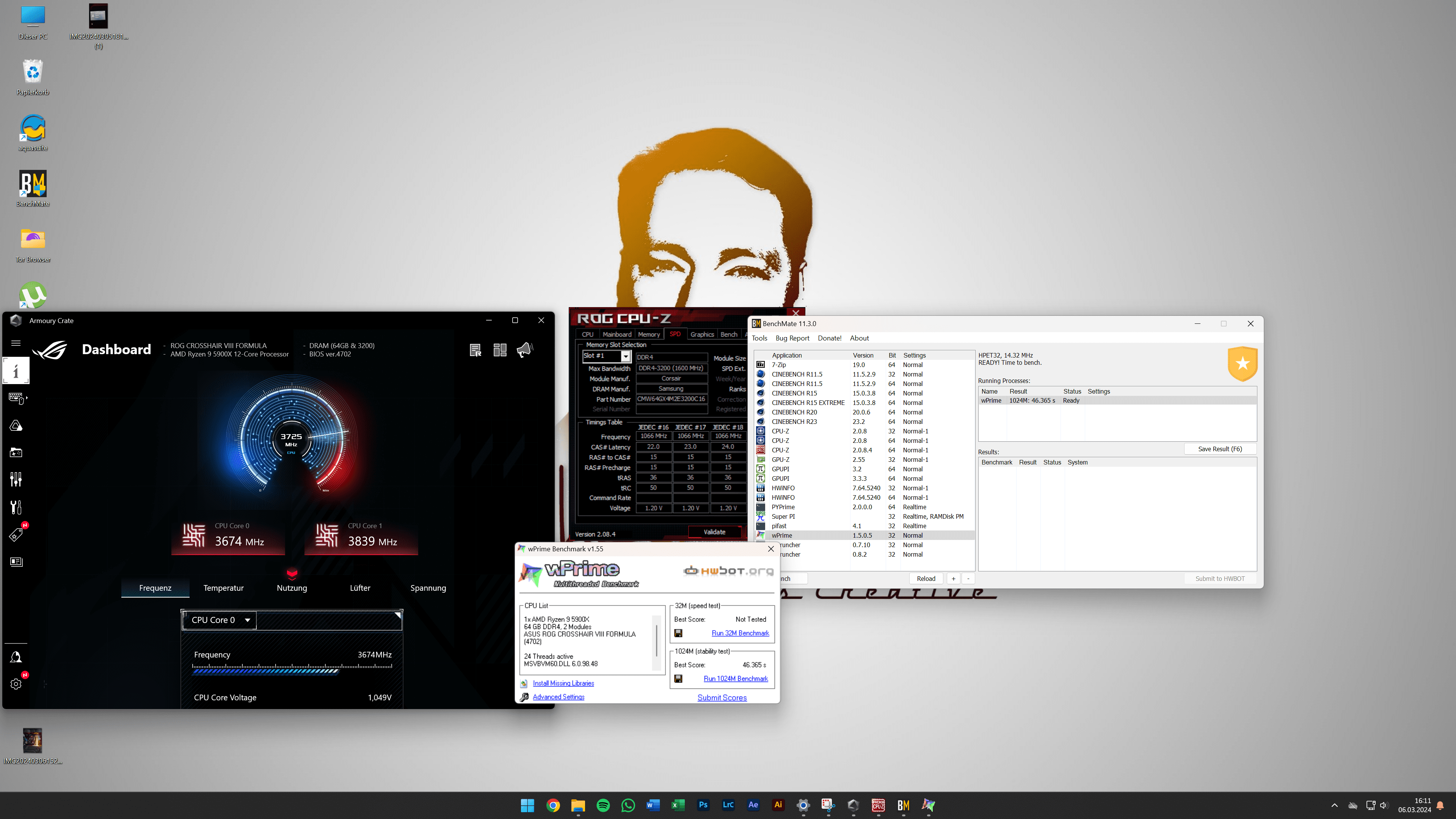Click the red down chevron under core tiles
The height and width of the screenshot is (819, 1456).
292,574
